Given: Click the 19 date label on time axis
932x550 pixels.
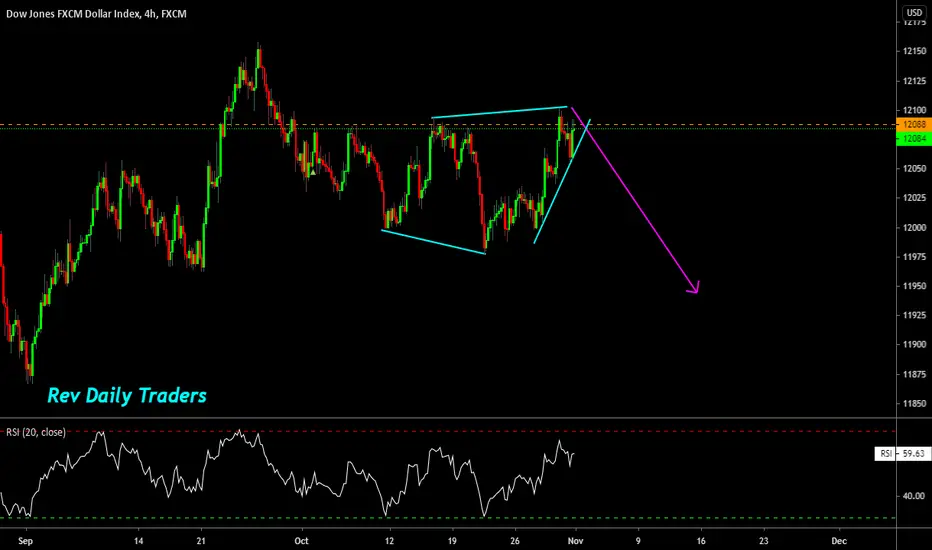Looking at the screenshot, I should pos(452,541).
